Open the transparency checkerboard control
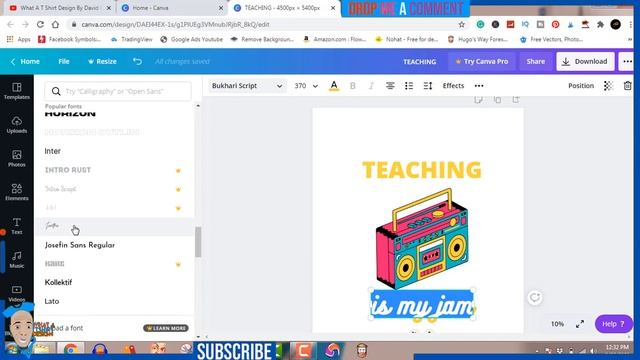The width and height of the screenshot is (640, 360). pyautogui.click(x=608, y=86)
